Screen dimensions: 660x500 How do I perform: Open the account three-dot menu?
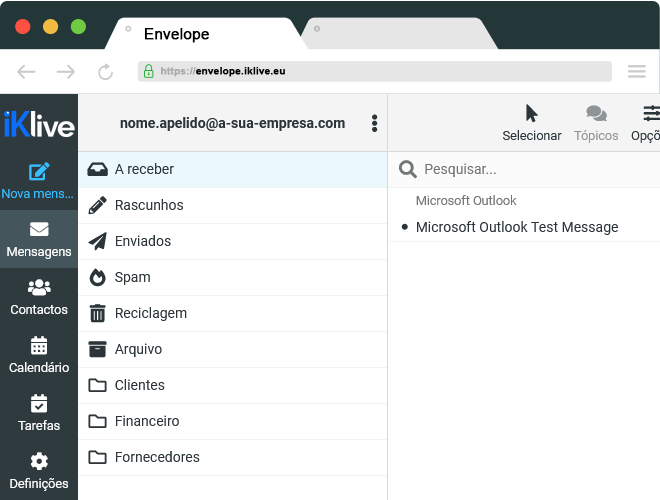pos(374,123)
